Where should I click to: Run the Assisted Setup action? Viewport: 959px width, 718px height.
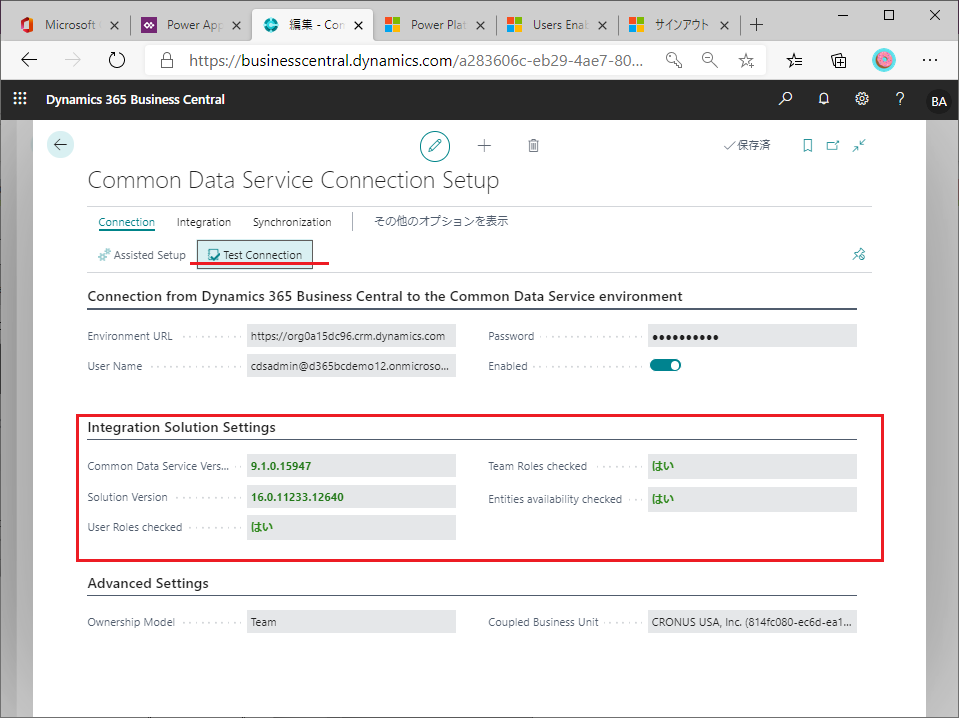point(141,255)
